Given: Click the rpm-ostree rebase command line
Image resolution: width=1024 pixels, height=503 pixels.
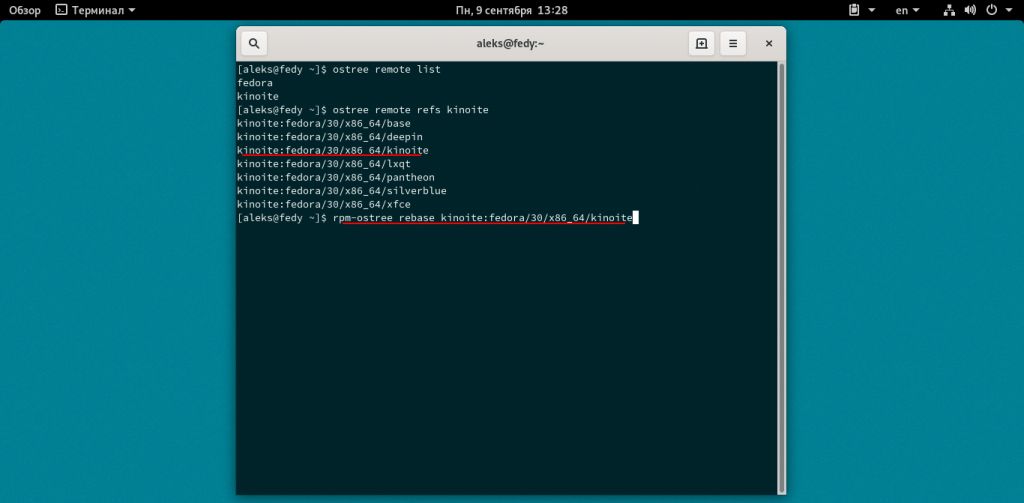Looking at the screenshot, I should tap(482, 218).
